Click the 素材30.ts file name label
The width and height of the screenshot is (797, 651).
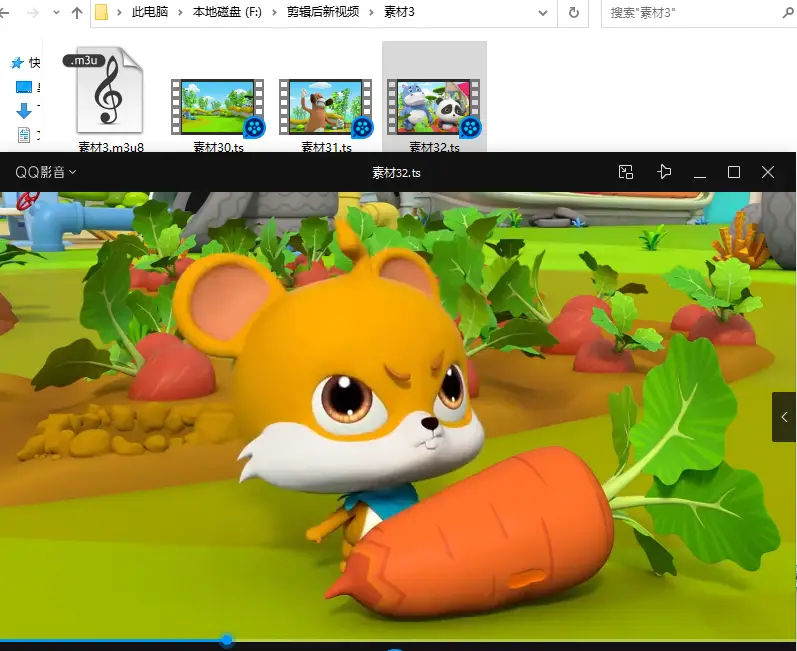[x=218, y=147]
